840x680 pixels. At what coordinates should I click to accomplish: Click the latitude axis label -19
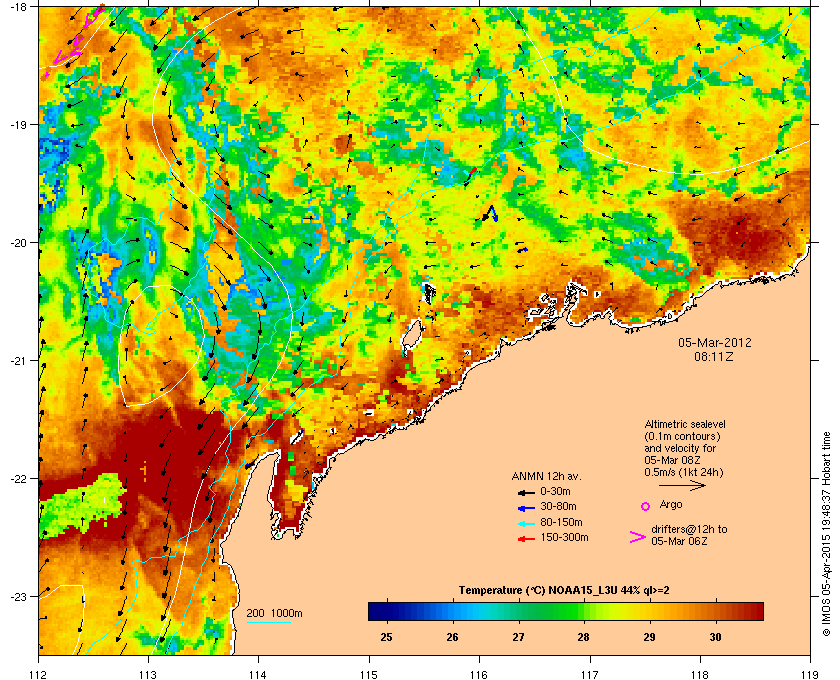18,124
